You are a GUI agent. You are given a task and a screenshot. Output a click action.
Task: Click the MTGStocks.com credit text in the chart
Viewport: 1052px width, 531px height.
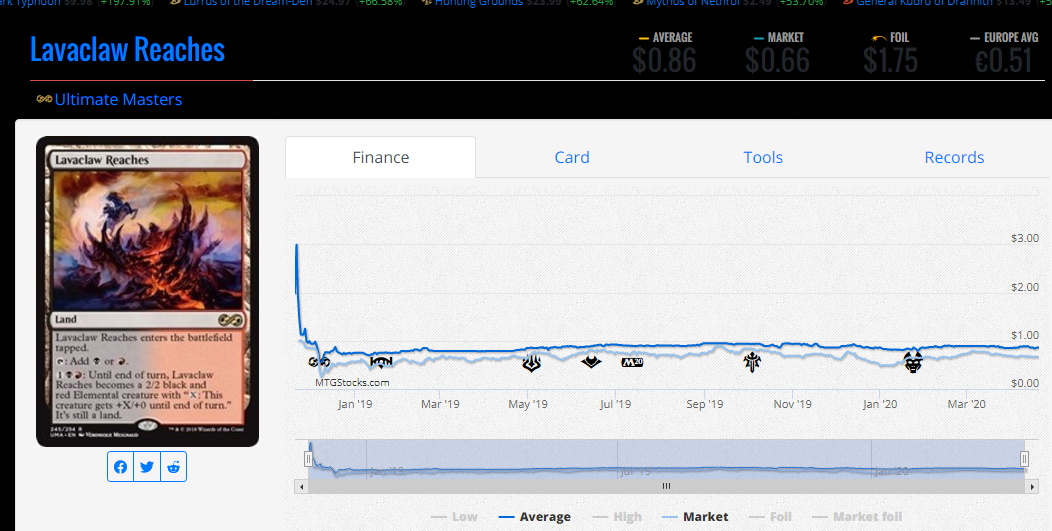coord(352,383)
